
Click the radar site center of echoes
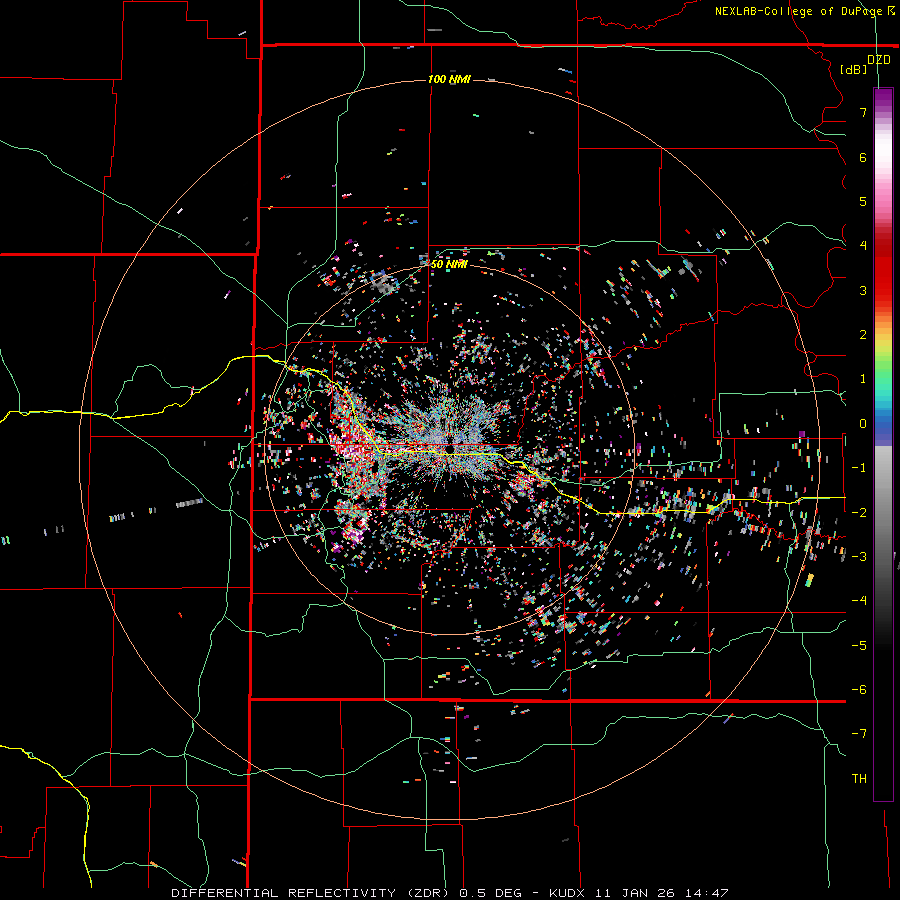450,449
